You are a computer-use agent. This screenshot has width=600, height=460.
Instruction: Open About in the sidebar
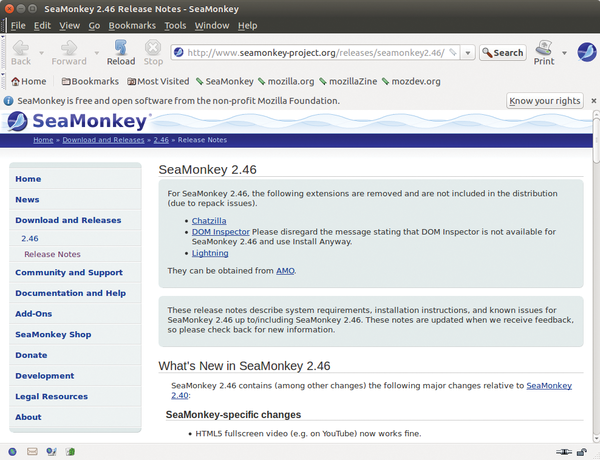(x=28, y=417)
